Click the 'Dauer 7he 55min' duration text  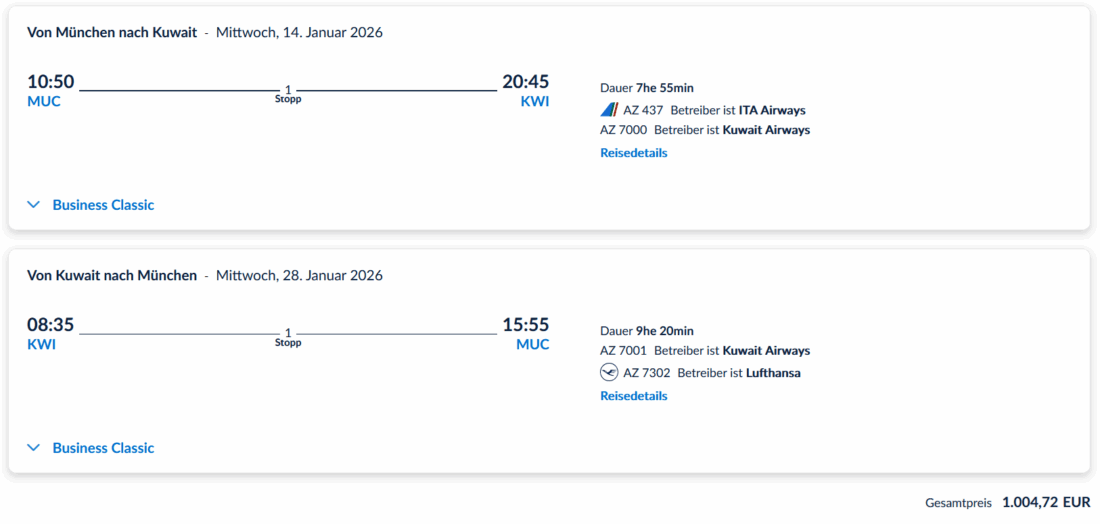[x=646, y=88]
